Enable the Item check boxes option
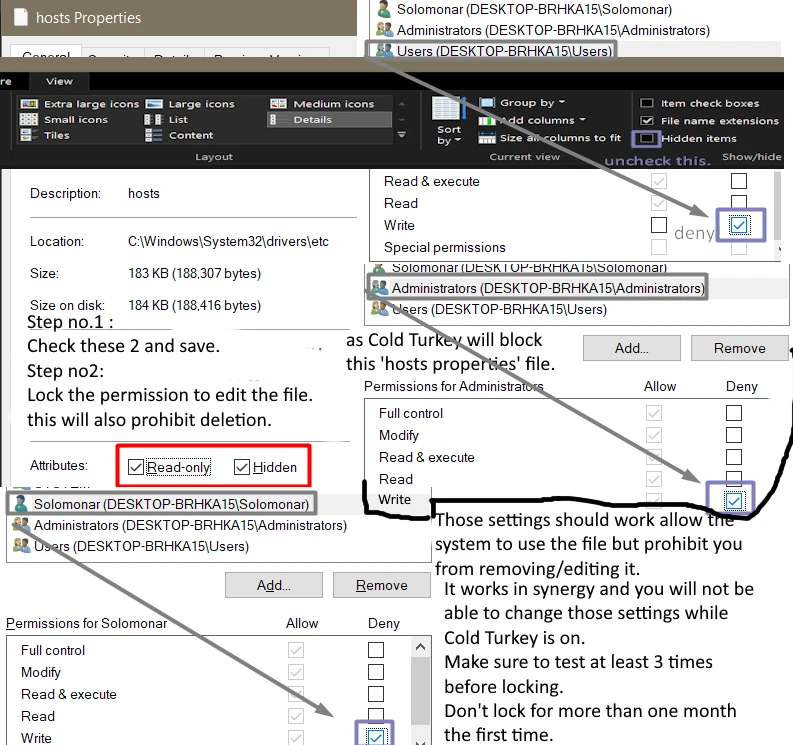This screenshot has height=745, width=793. tap(647, 104)
